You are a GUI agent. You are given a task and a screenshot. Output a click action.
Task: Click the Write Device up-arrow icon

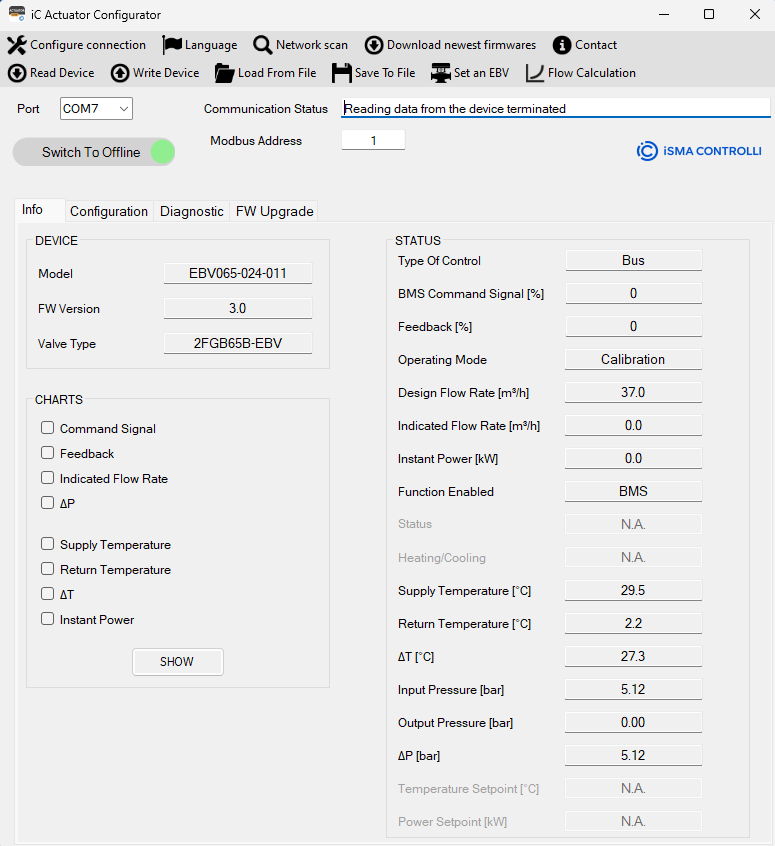[120, 73]
